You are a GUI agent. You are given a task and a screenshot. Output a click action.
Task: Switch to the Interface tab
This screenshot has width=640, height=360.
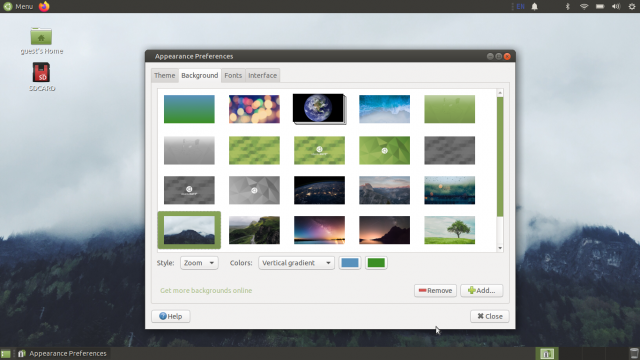262,76
